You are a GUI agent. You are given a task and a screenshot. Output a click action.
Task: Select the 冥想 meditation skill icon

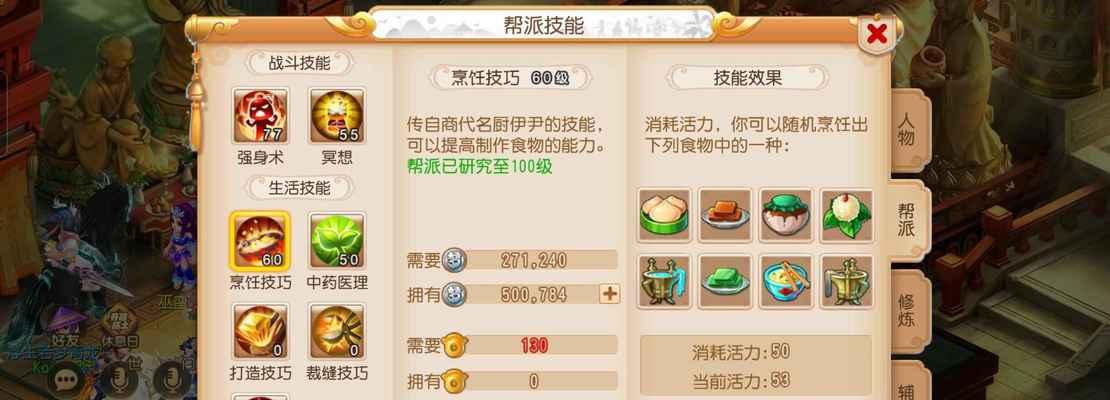click(x=338, y=116)
